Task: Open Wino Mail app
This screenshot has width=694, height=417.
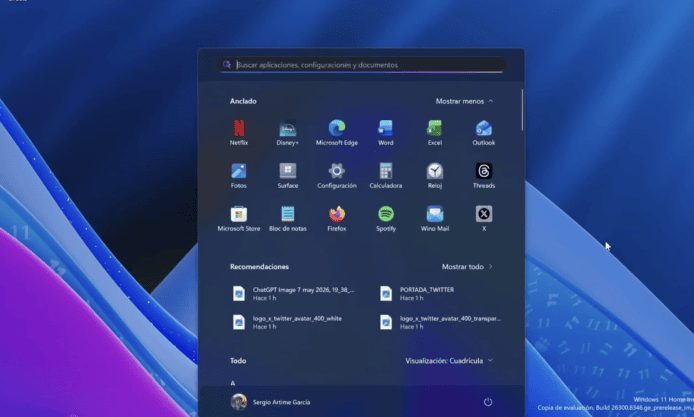Action: point(435,218)
